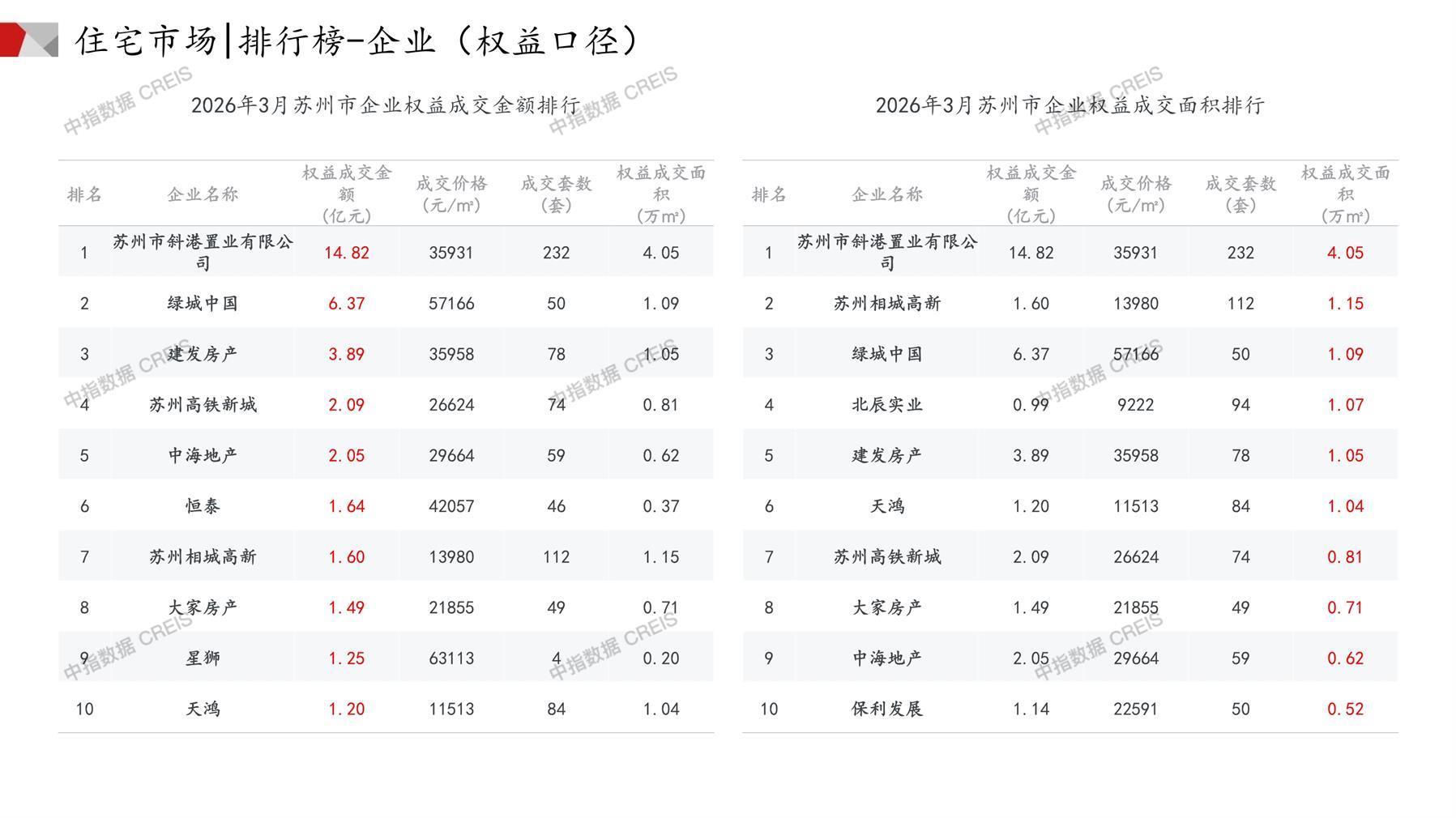Click the red 14.82 amount value
Screen dimensions: 1456x818
click(346, 253)
